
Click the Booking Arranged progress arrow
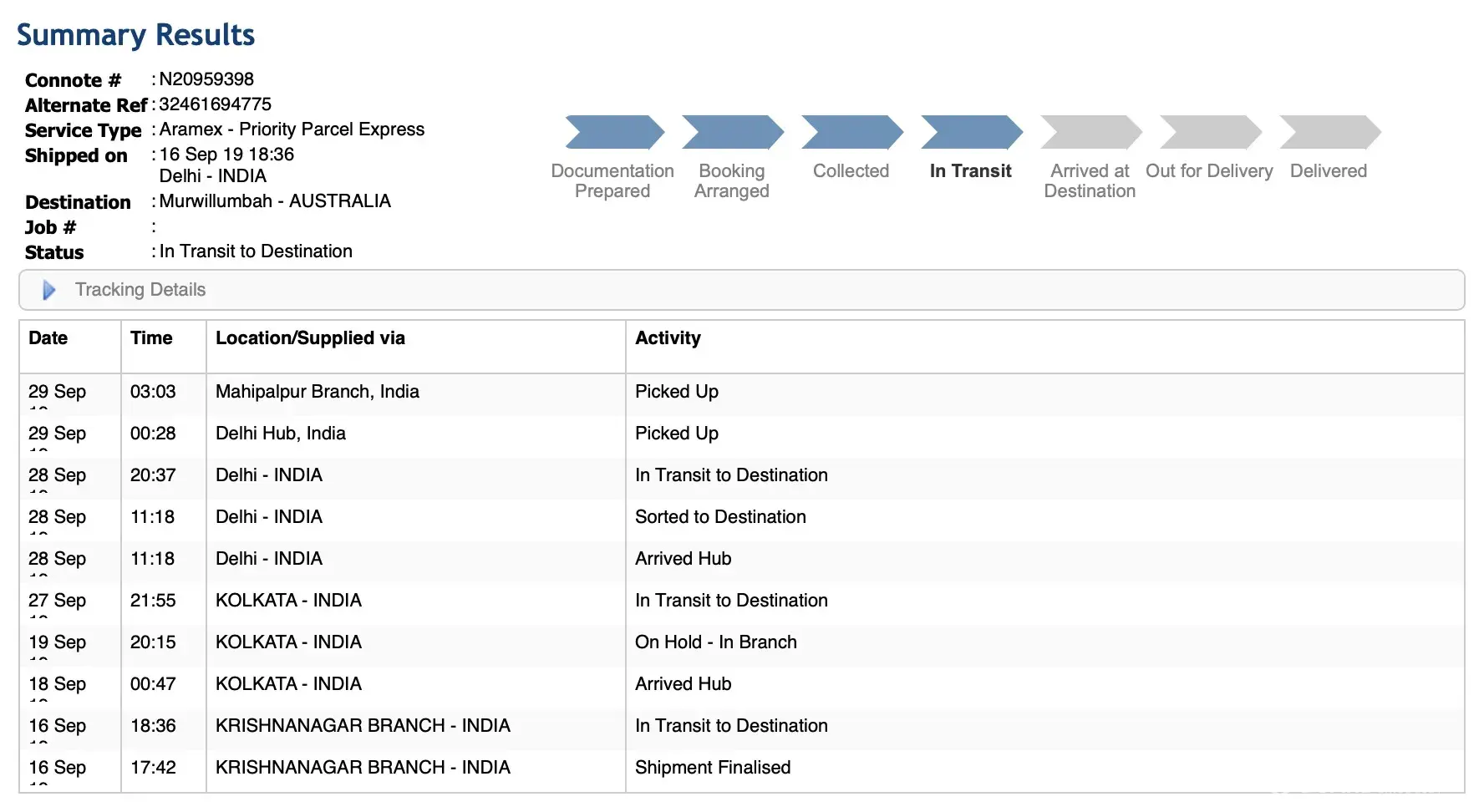732,132
